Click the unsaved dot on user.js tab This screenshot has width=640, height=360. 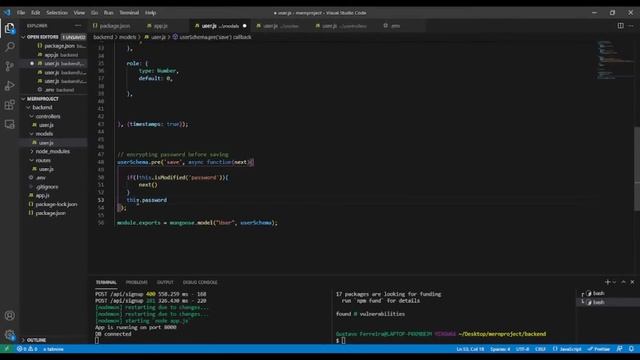click(x=244, y=26)
